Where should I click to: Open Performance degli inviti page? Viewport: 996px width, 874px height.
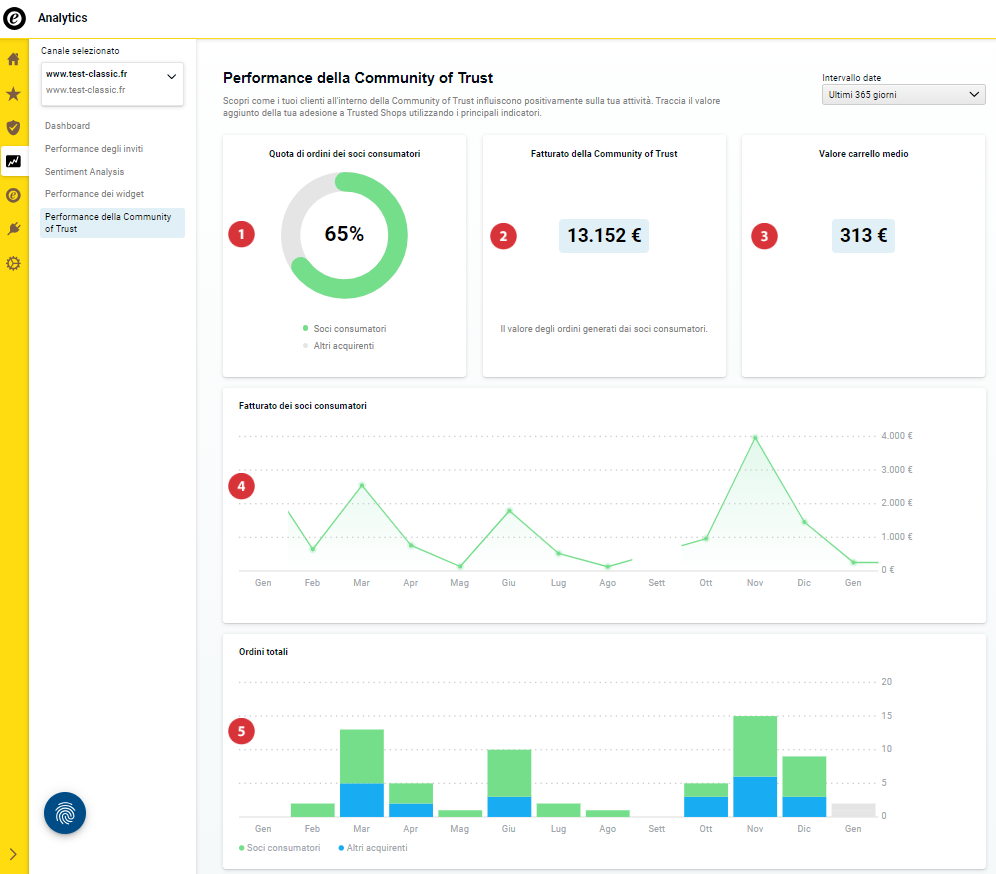(94, 149)
